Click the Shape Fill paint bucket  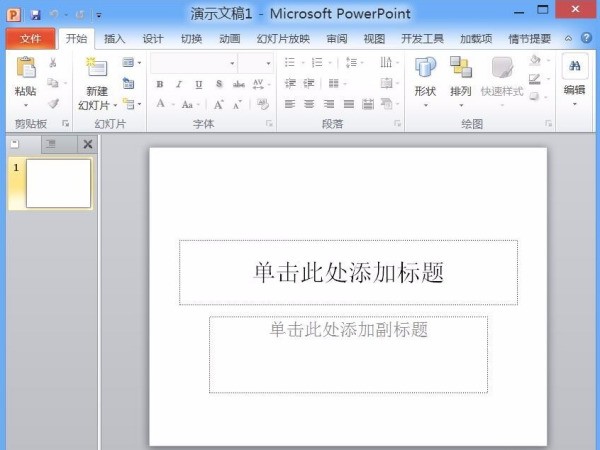click(535, 60)
